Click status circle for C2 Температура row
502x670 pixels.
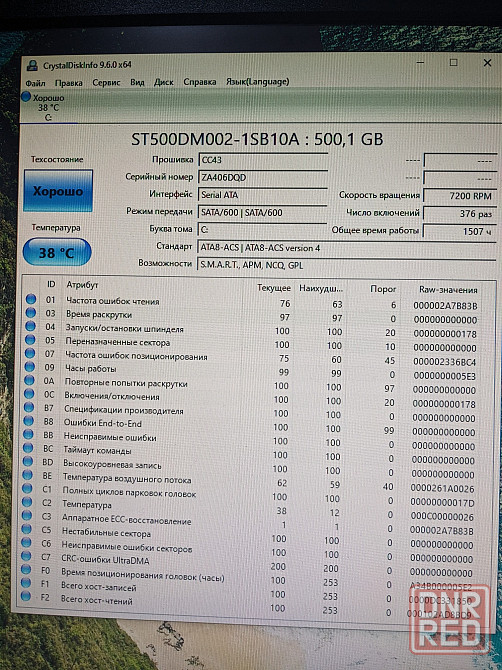(x=27, y=502)
